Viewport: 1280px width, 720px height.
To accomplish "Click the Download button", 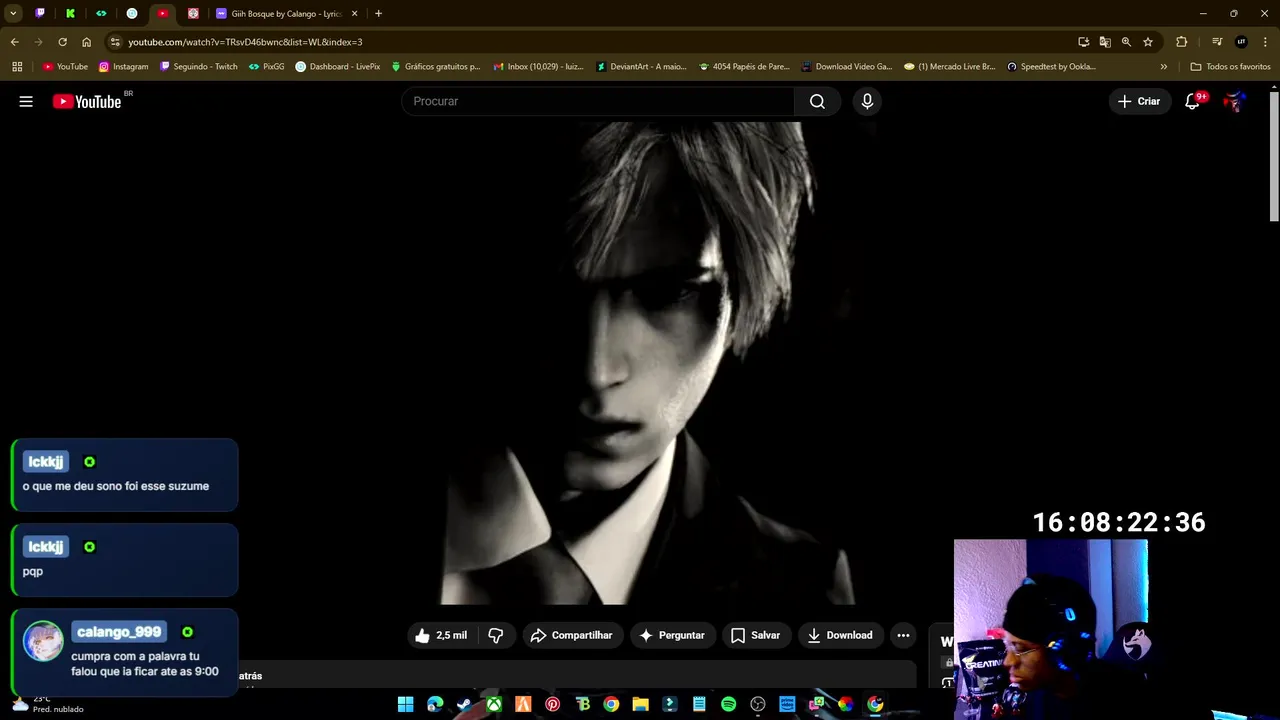I will (840, 635).
